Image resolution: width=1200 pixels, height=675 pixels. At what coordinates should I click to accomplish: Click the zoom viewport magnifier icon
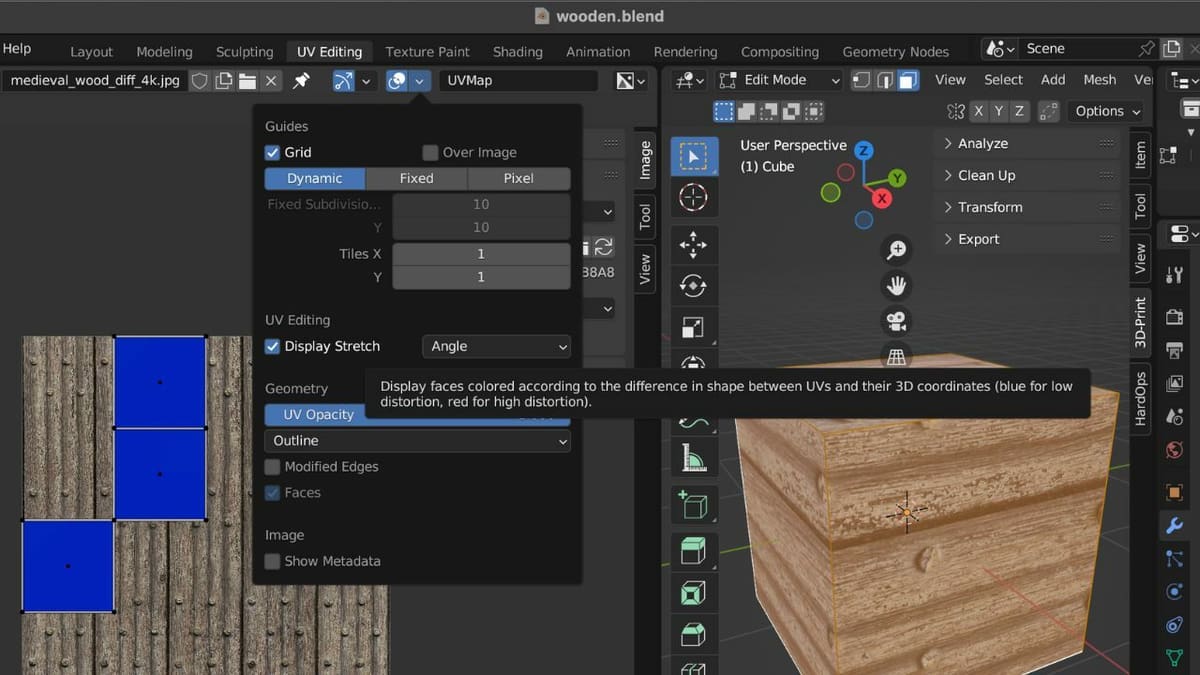(896, 251)
